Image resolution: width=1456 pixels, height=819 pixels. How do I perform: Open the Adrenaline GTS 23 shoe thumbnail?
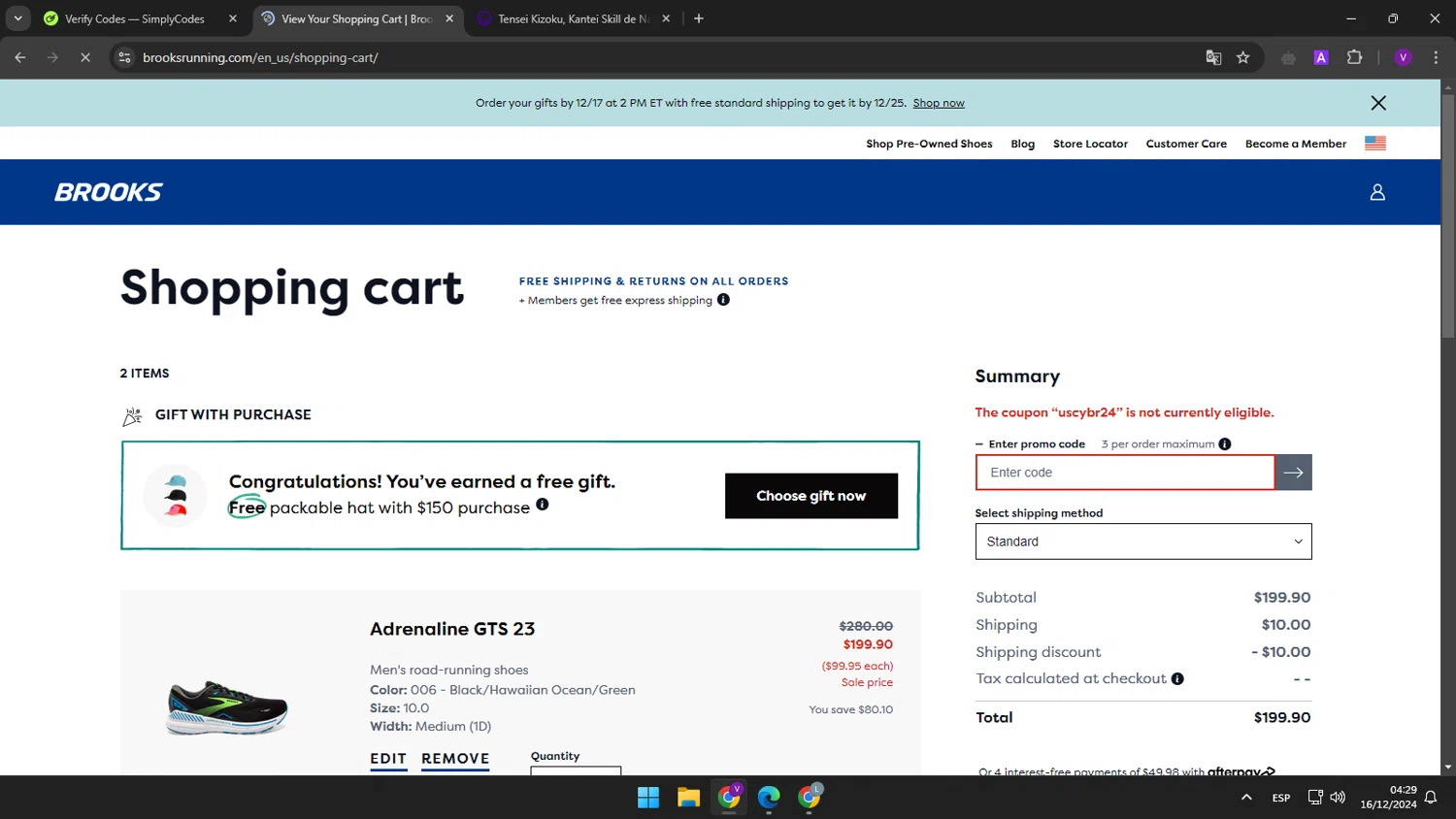point(227,706)
